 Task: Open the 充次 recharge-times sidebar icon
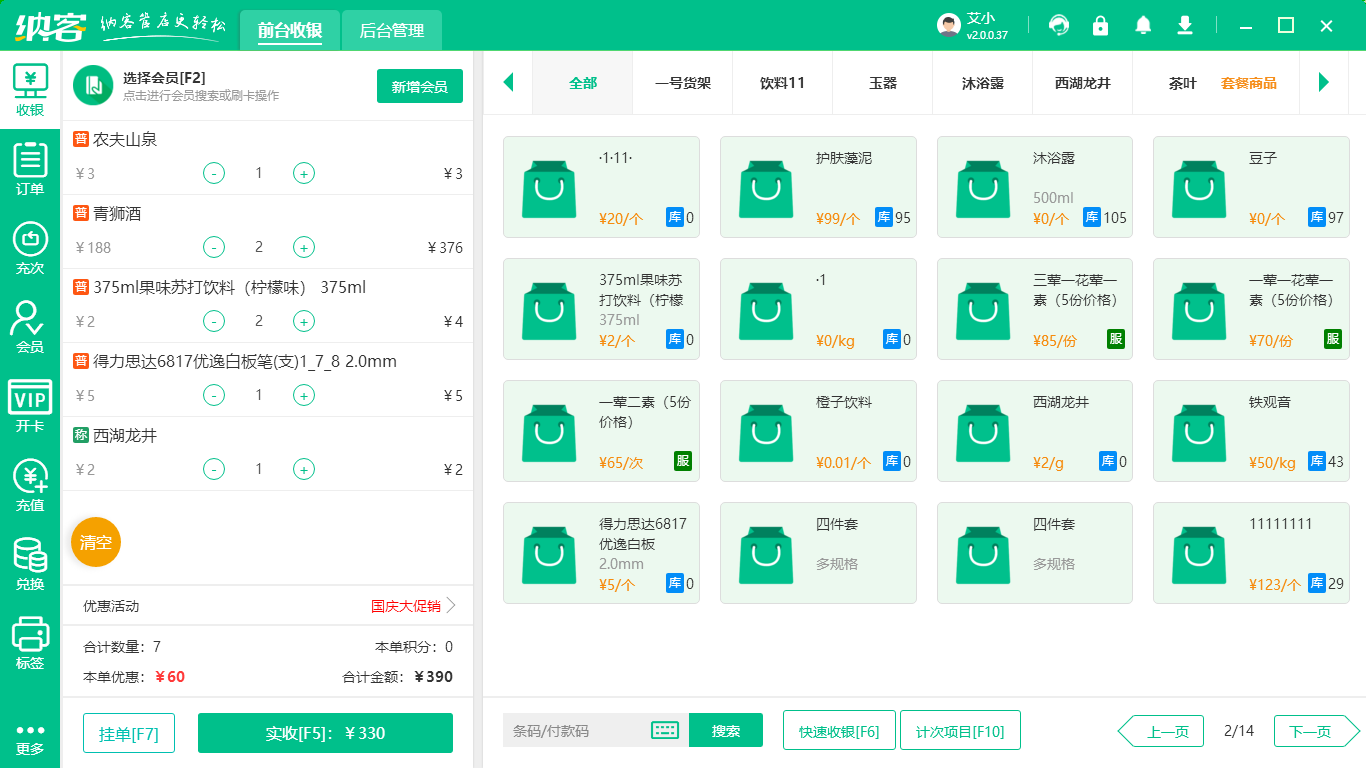(x=30, y=247)
